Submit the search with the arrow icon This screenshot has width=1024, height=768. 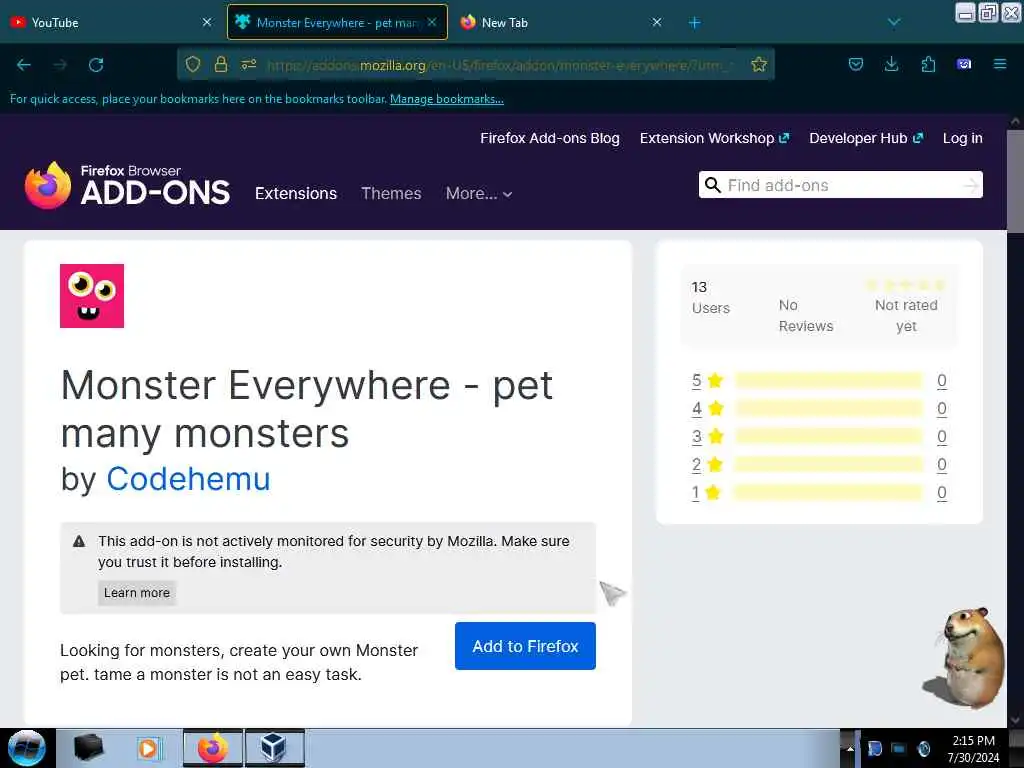pos(971,185)
